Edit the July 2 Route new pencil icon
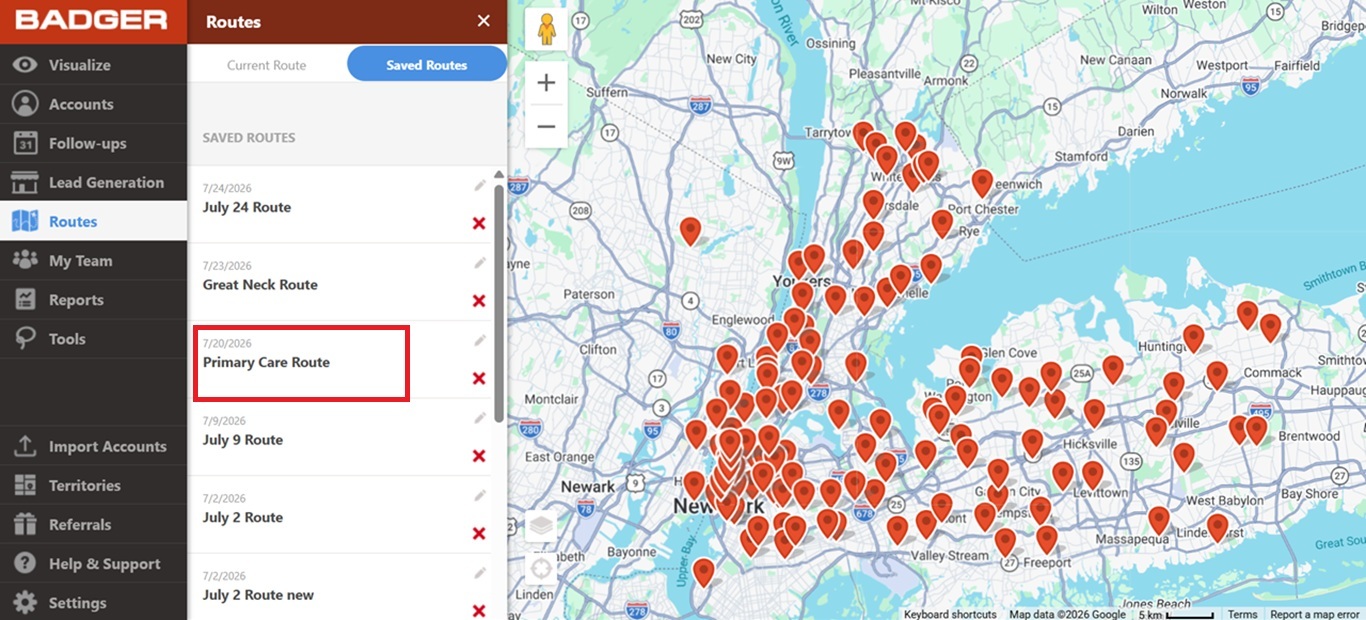 click(480, 572)
